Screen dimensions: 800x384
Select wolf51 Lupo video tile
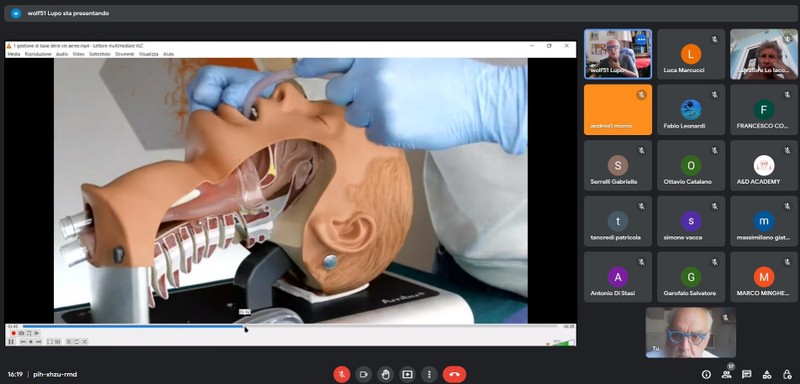618,54
